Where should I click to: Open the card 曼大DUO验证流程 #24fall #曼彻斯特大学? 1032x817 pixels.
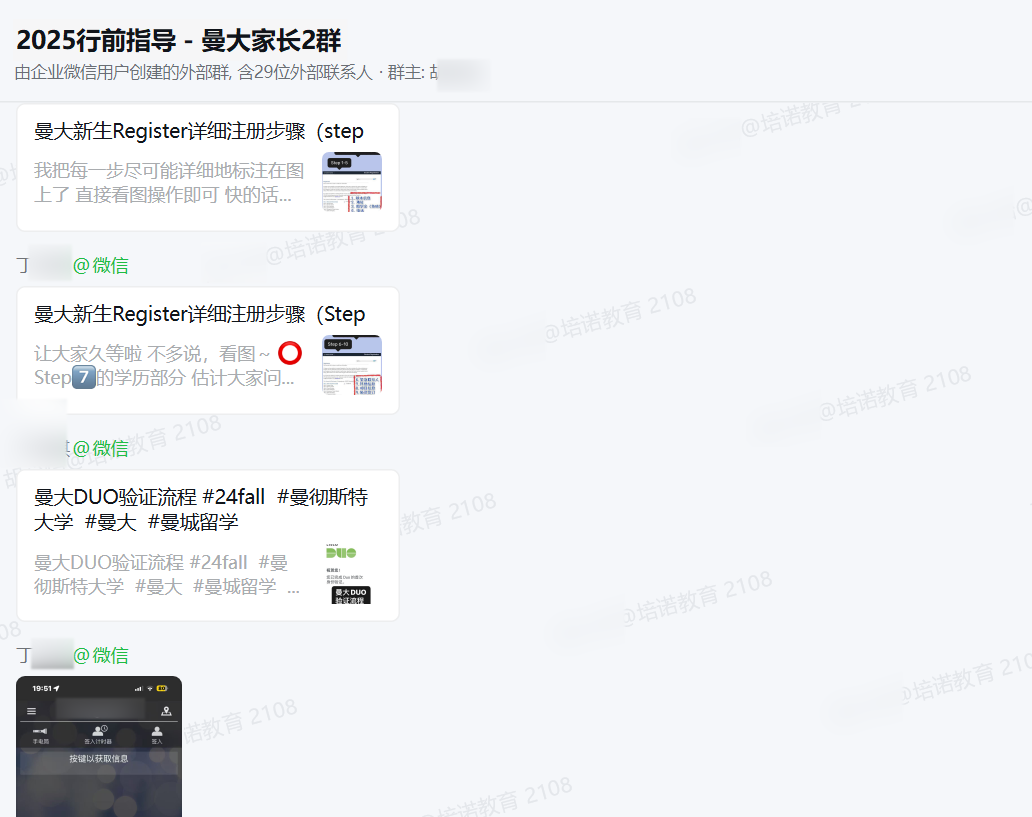207,545
